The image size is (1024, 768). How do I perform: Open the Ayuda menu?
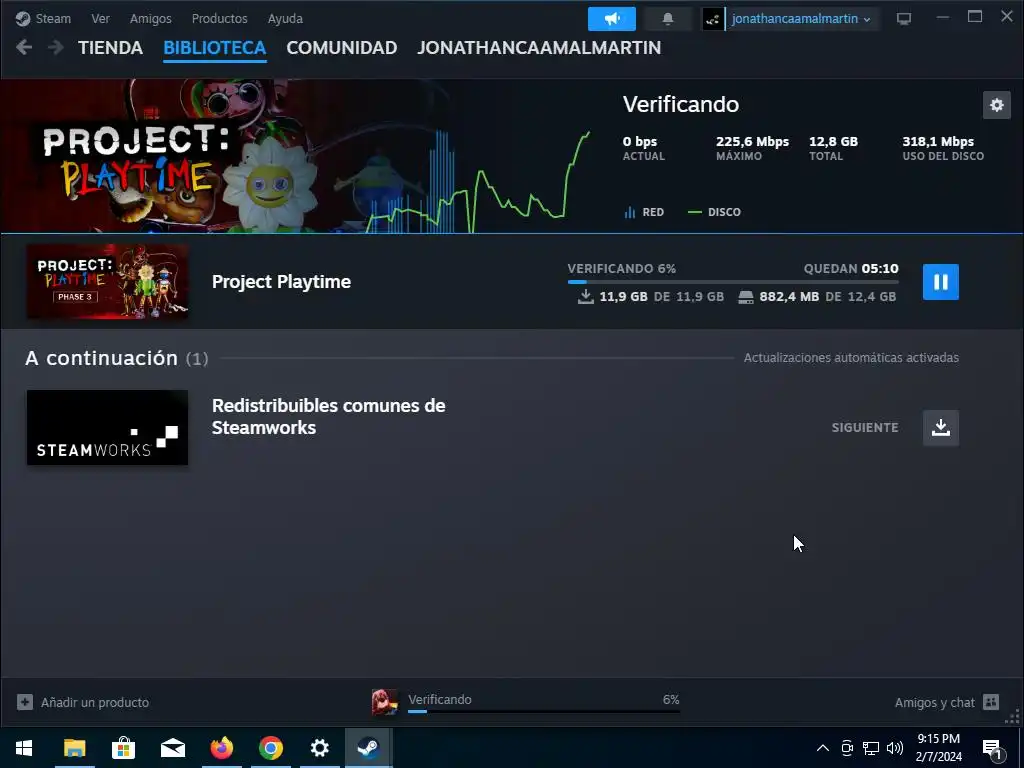tap(285, 18)
